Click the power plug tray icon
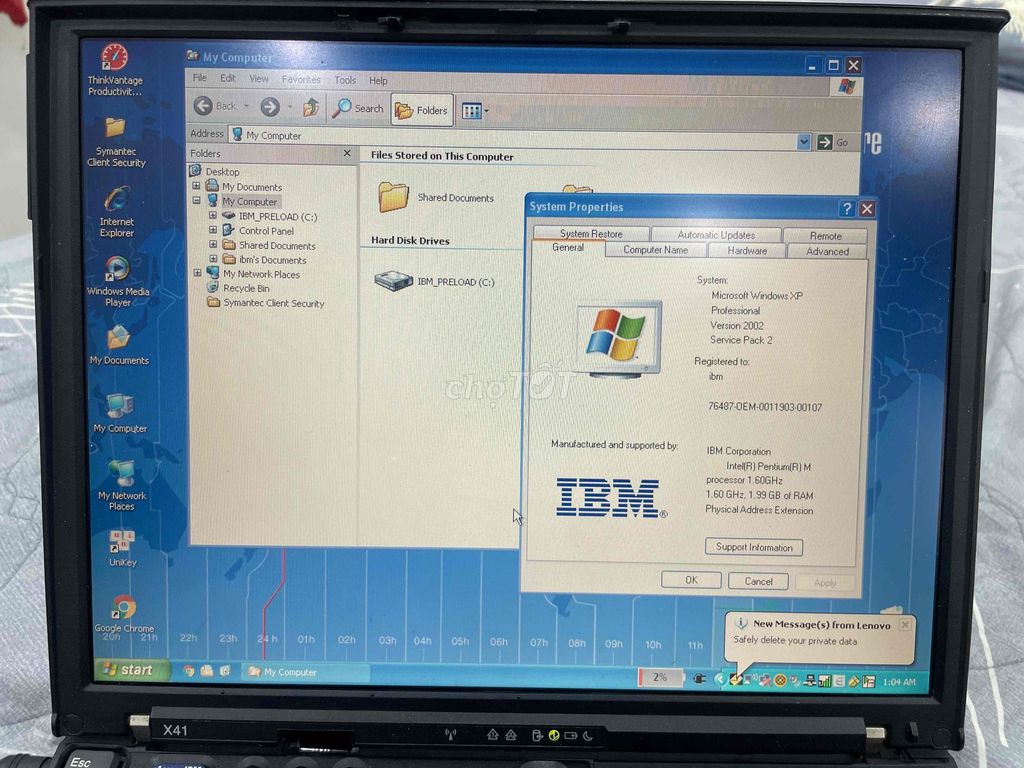The image size is (1024, 768). click(x=699, y=679)
